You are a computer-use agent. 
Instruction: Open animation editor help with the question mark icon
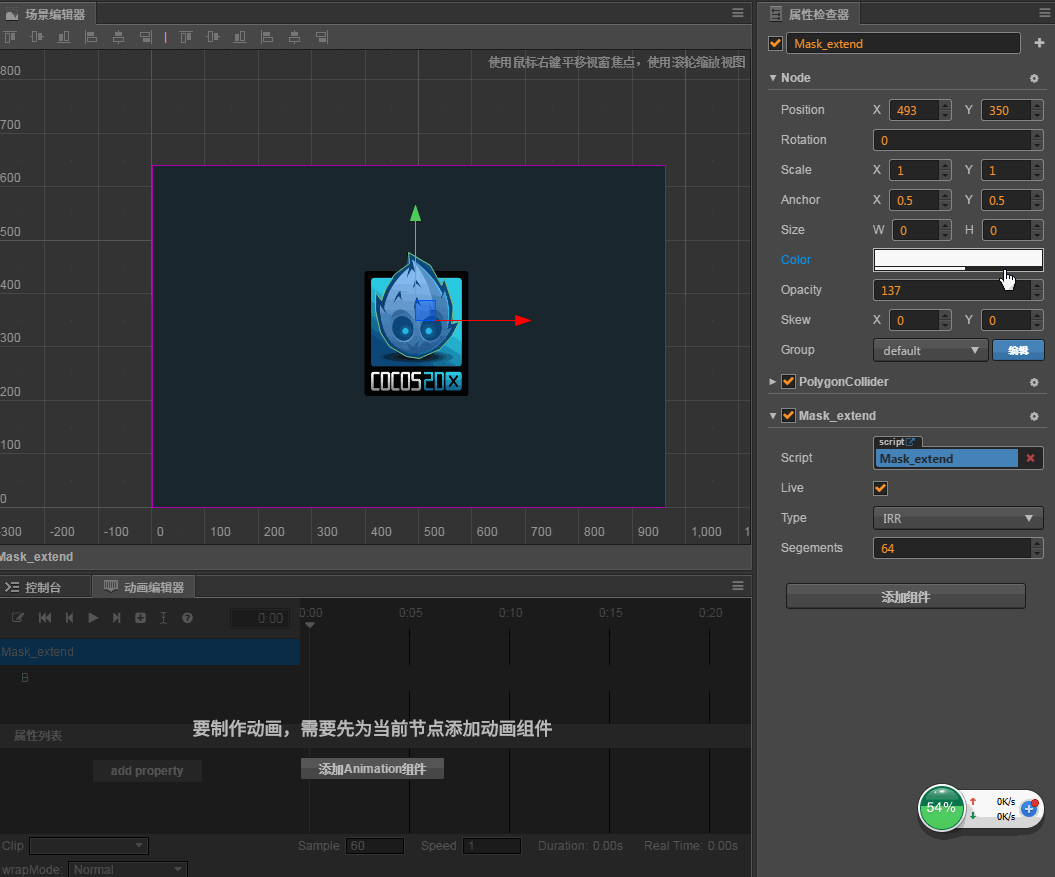coord(187,618)
